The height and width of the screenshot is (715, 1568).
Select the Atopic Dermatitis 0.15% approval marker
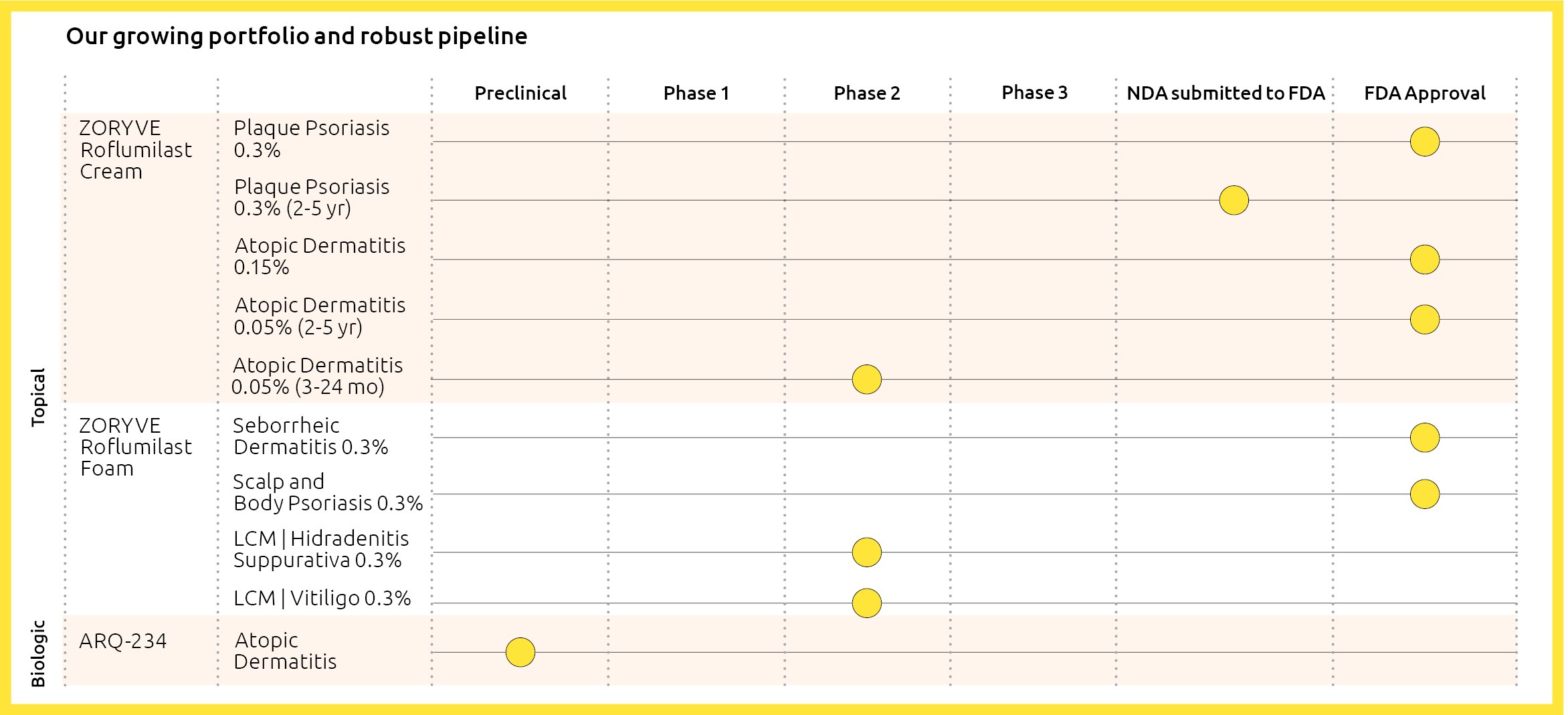[1424, 260]
